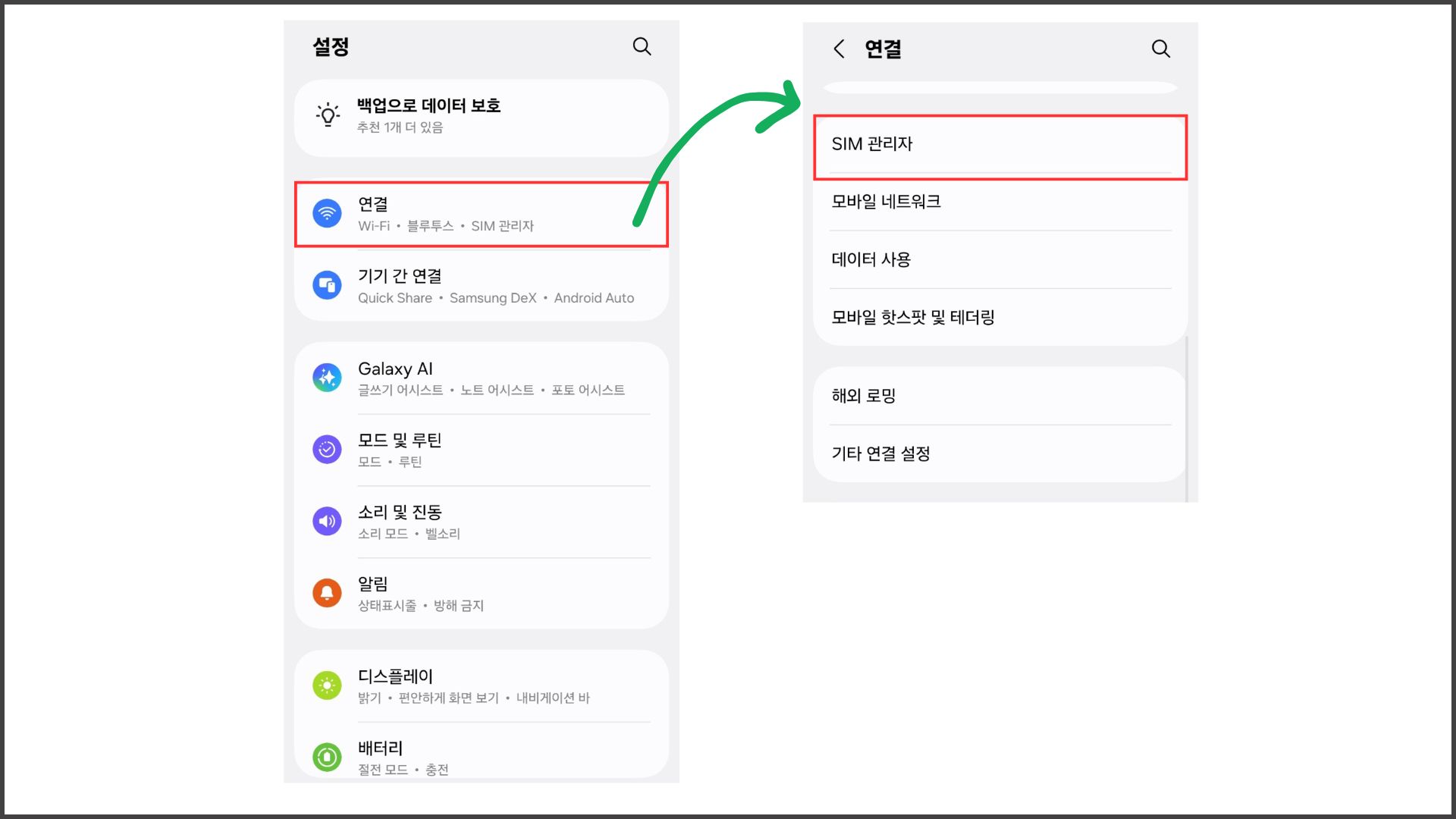Open search on the 연결 screen
The height and width of the screenshot is (819, 1456).
(x=1161, y=49)
